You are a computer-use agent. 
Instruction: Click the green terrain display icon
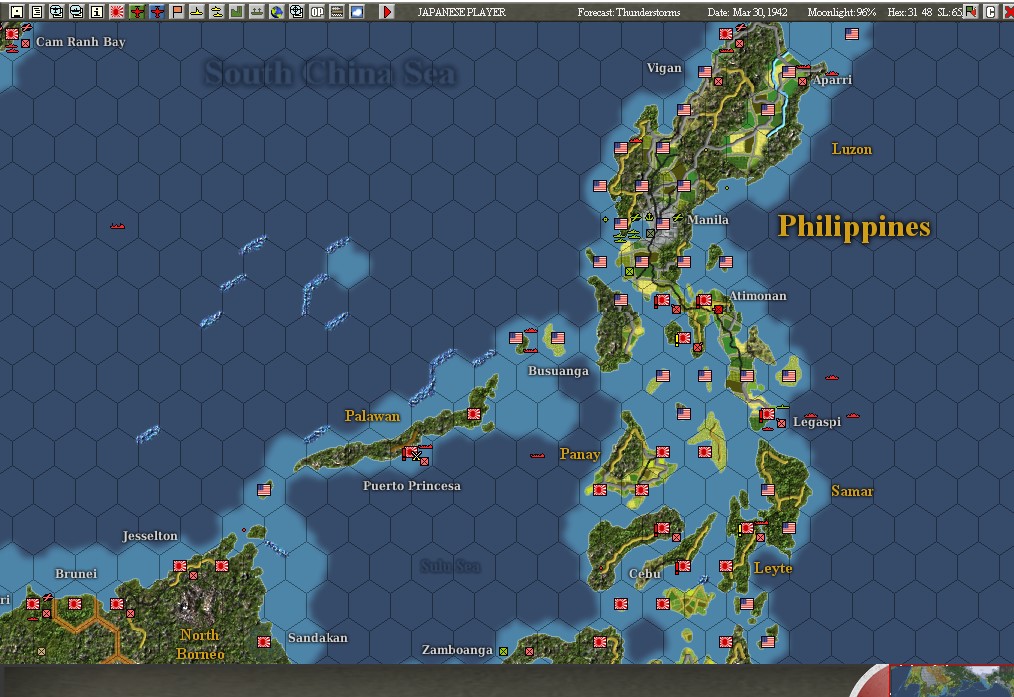coord(237,10)
